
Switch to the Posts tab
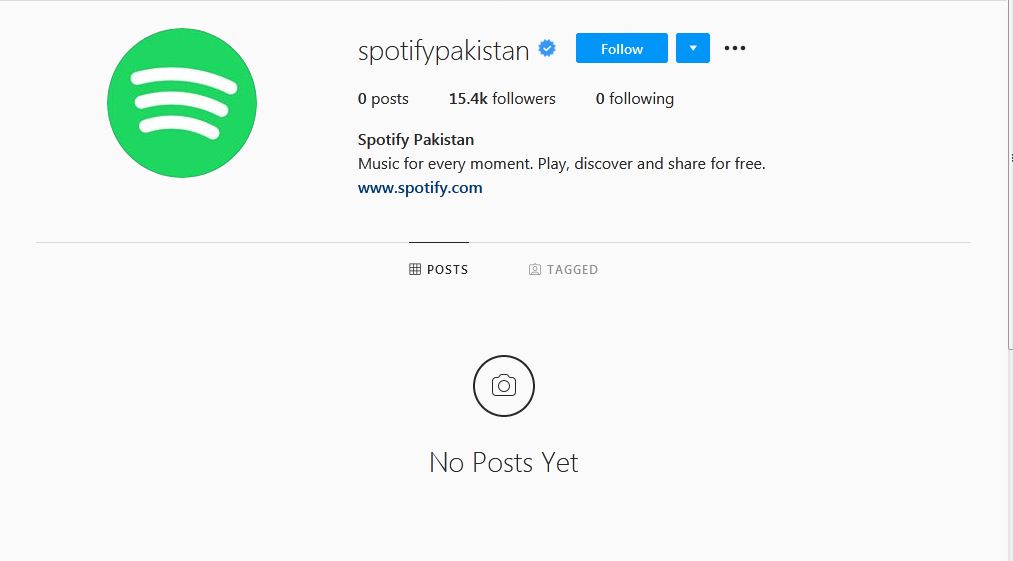tap(439, 270)
